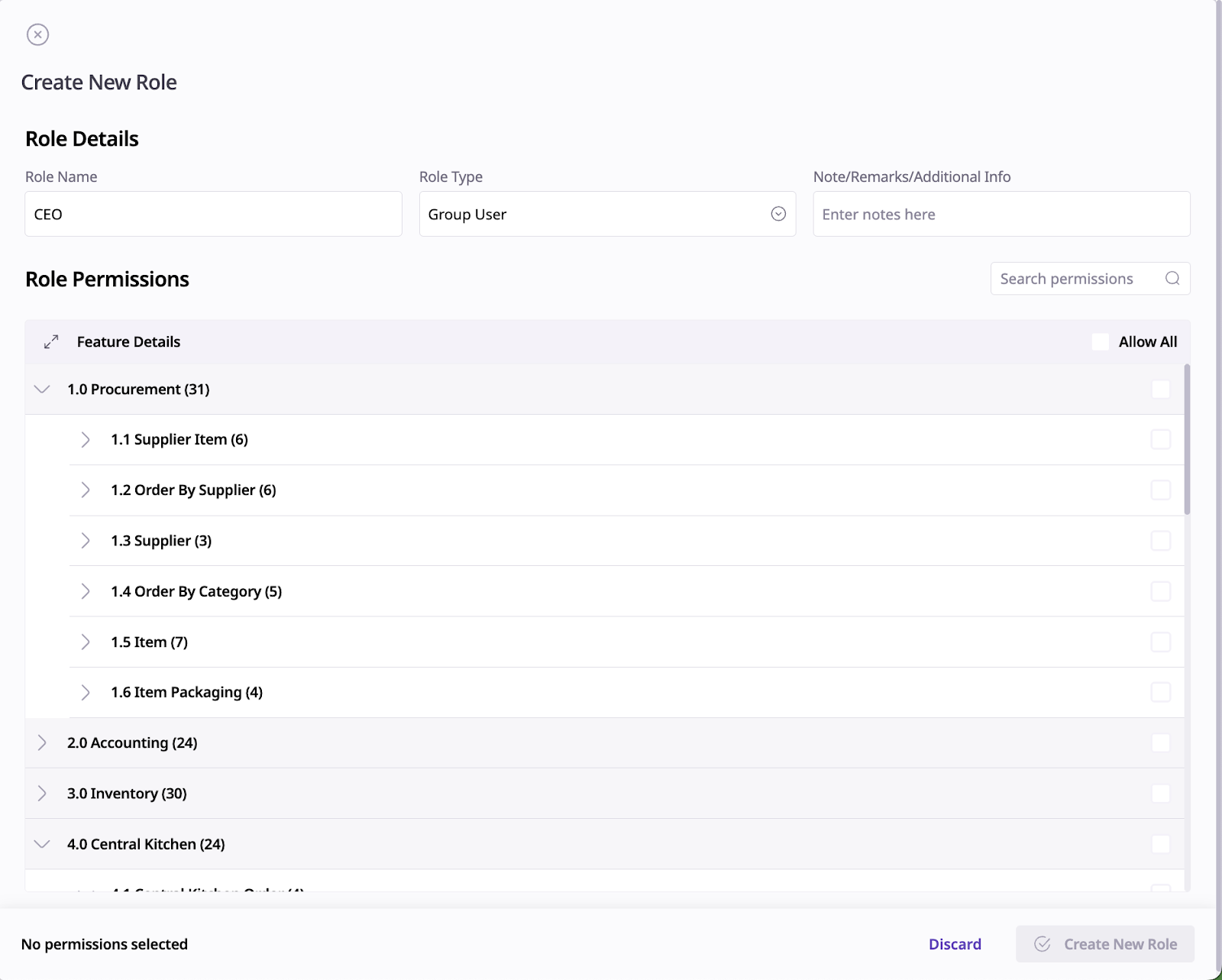The width and height of the screenshot is (1222, 980).
Task: Click the Note/Remarks text field
Action: (1001, 215)
